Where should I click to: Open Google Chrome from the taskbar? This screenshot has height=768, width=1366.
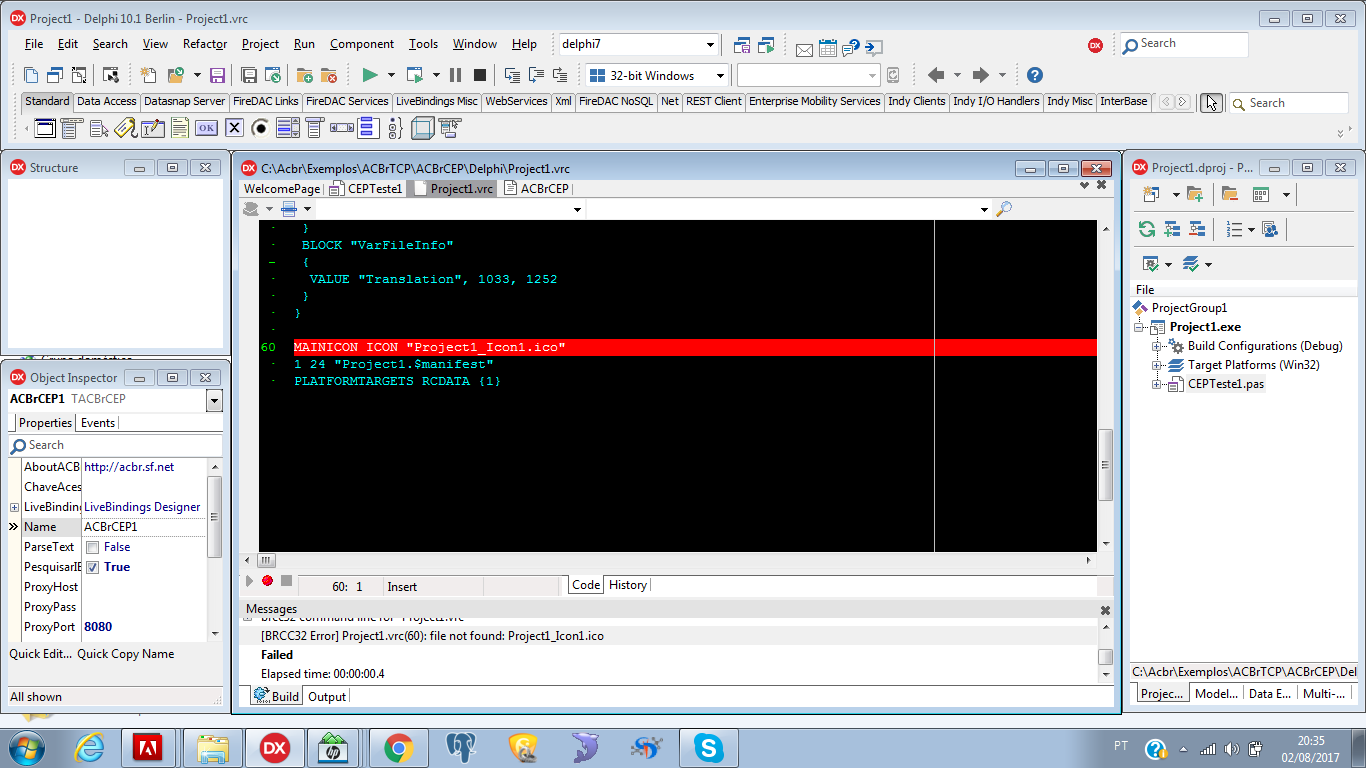point(398,747)
